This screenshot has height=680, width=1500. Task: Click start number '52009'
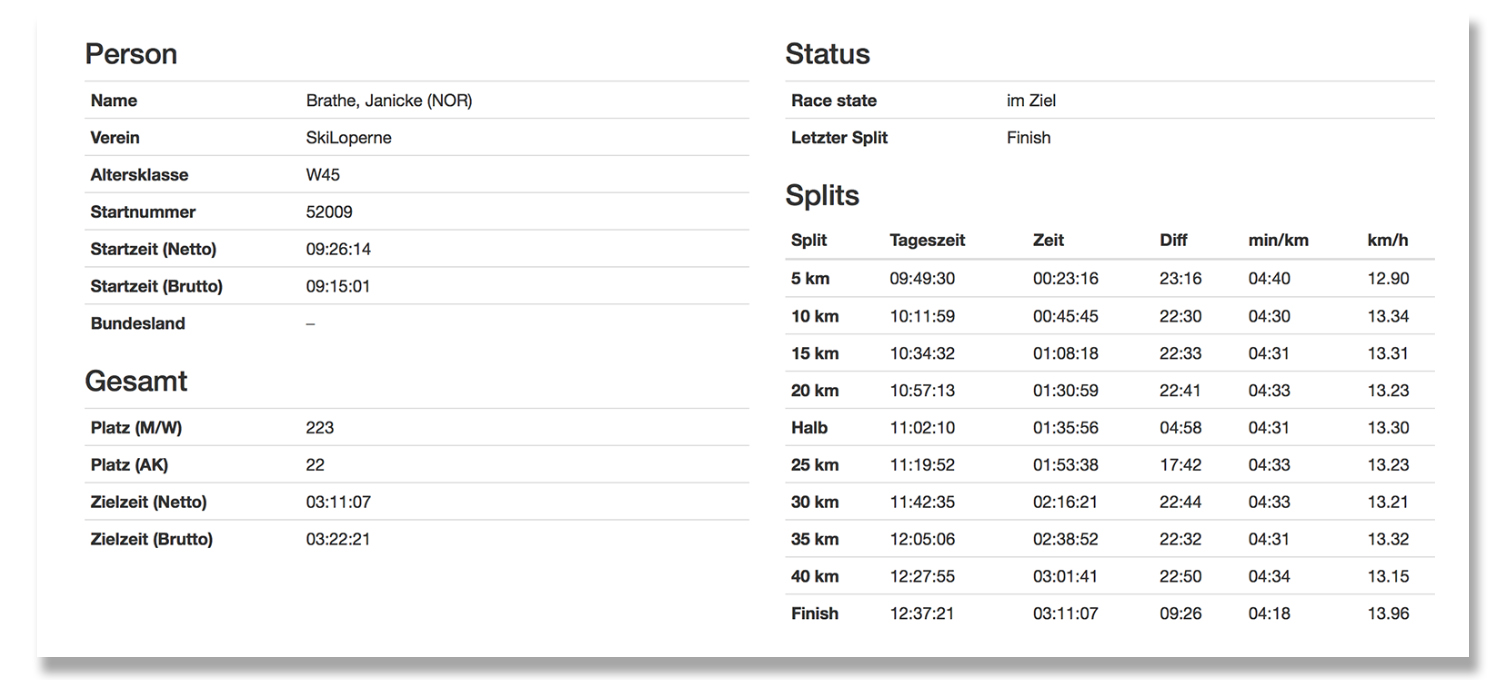329,212
